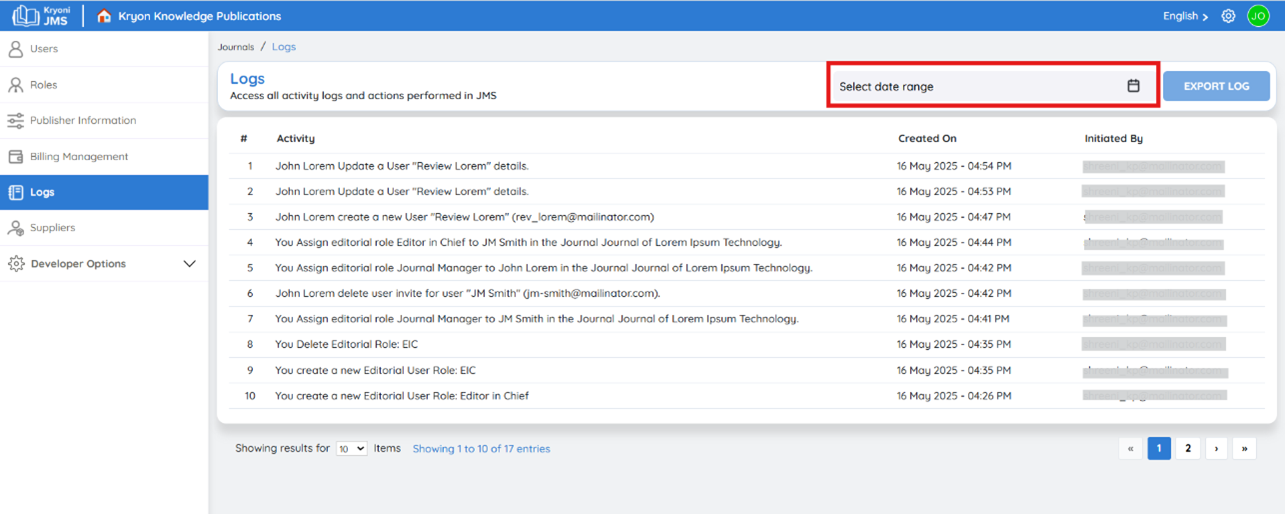Open Developer Options in the sidebar
The height and width of the screenshot is (514, 1285).
104,264
